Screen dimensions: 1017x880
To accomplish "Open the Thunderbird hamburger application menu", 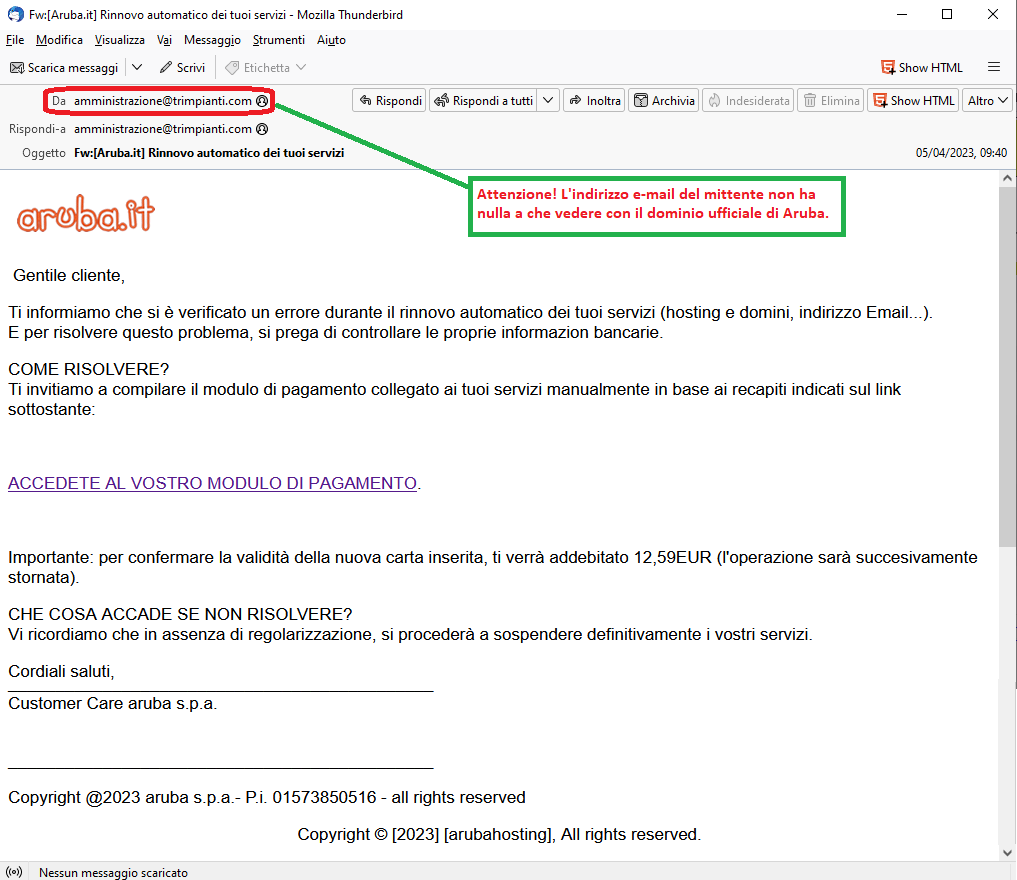I will coord(994,67).
